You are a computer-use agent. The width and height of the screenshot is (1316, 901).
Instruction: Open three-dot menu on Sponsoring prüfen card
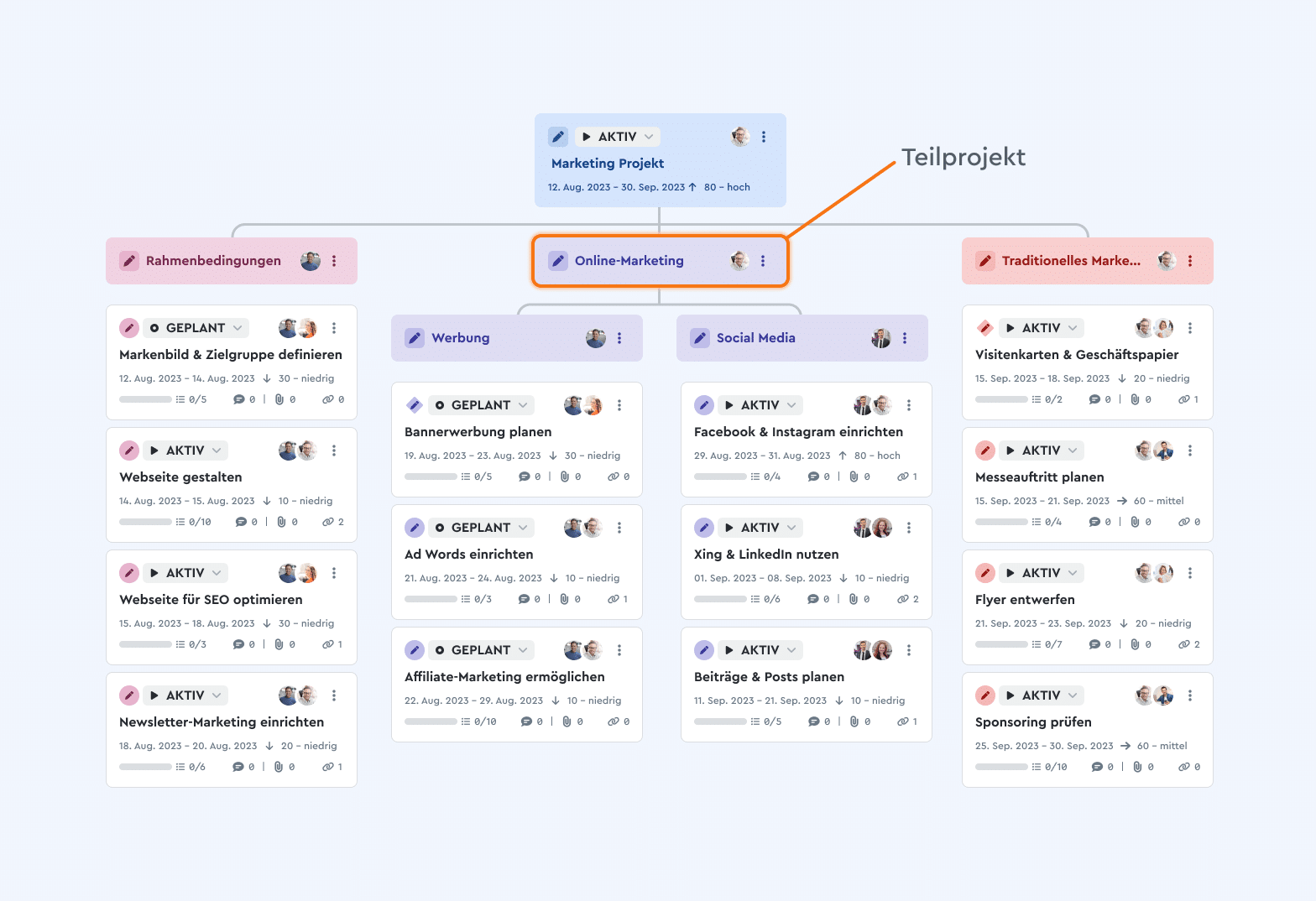coord(1190,695)
